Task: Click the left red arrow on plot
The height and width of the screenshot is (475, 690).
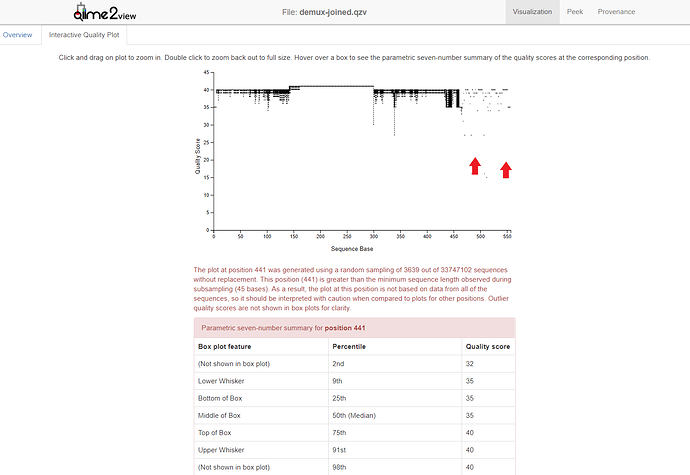Action: coord(475,165)
